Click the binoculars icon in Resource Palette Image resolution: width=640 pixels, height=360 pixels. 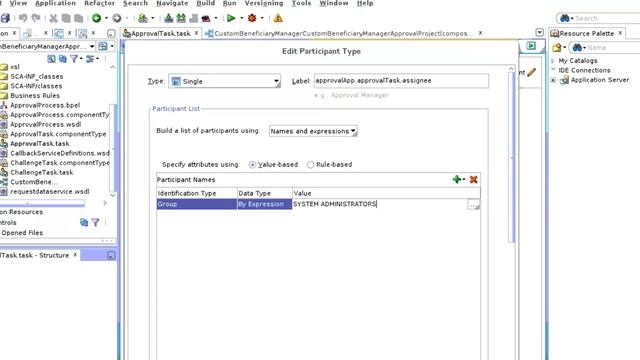(x=577, y=48)
